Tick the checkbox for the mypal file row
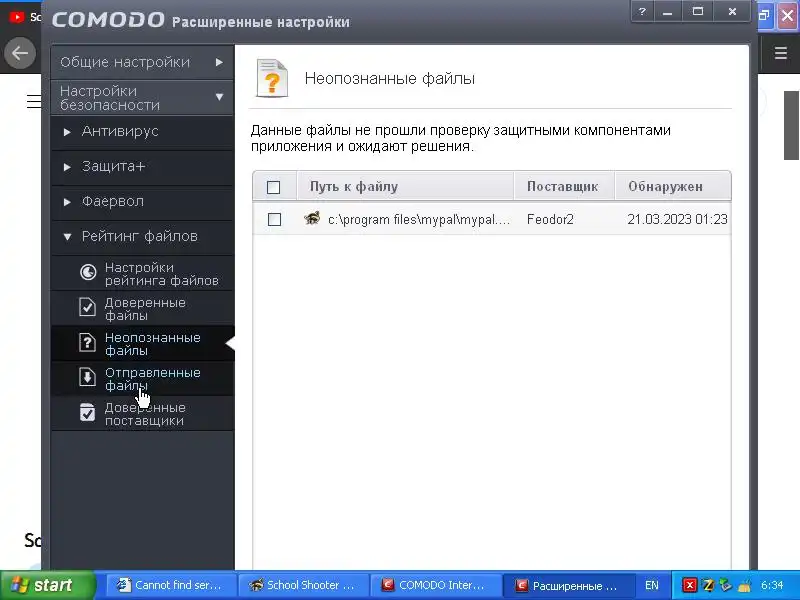This screenshot has height=600, width=800. click(274, 219)
